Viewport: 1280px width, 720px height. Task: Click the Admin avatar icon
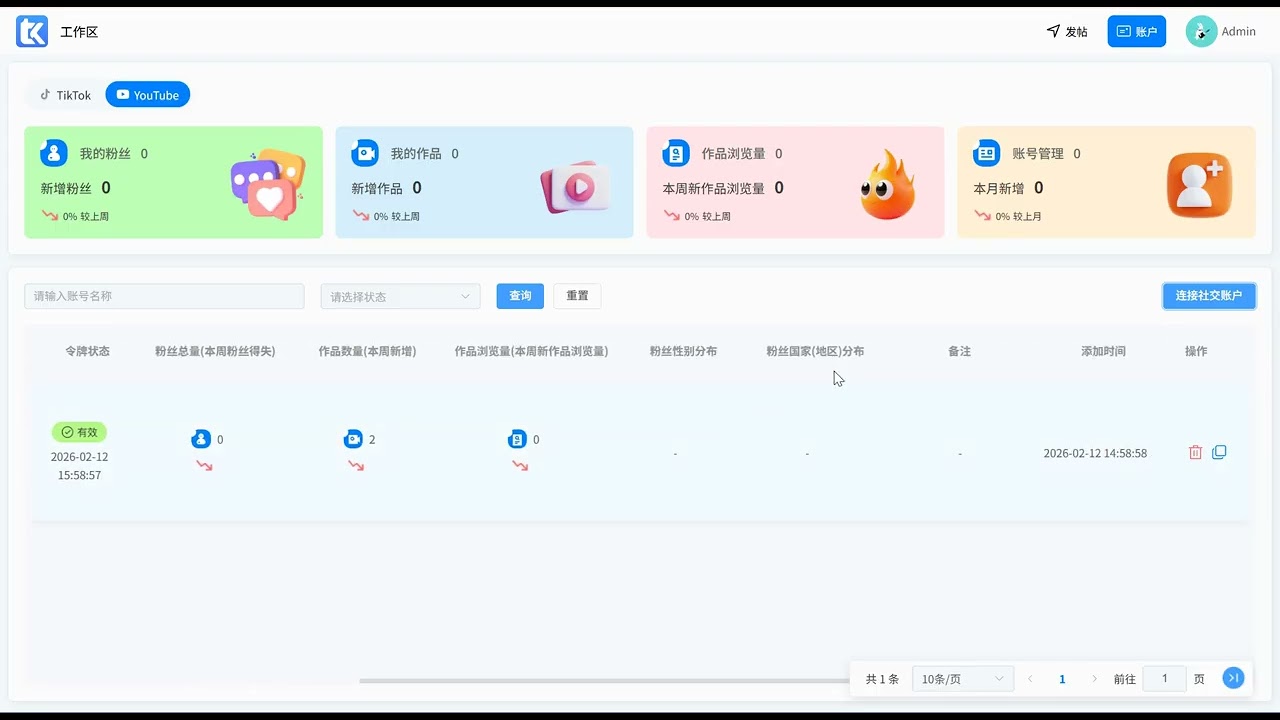pyautogui.click(x=1201, y=31)
